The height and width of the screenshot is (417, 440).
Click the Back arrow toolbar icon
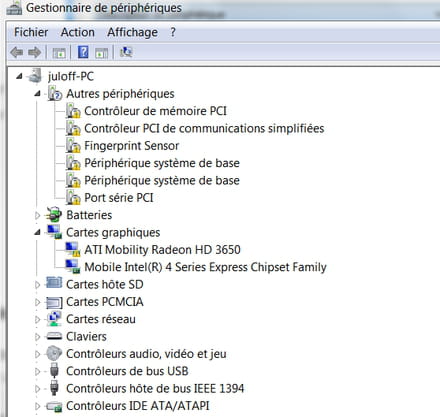coord(17,52)
